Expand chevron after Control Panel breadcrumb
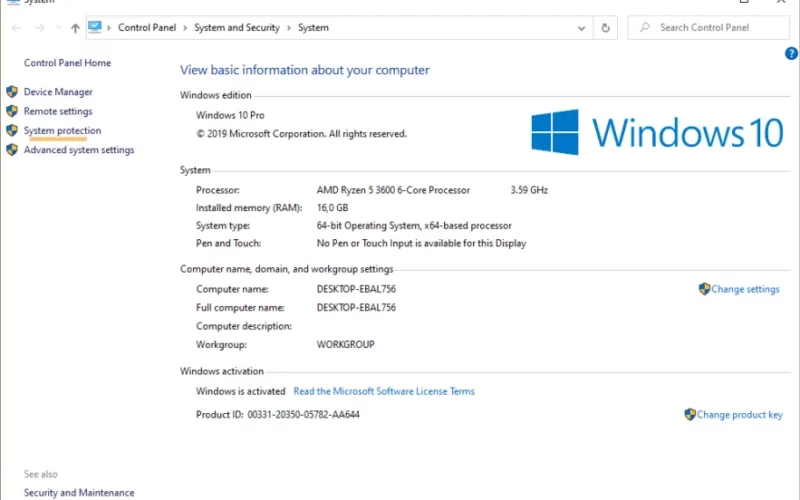This screenshot has width=800, height=500. [x=185, y=28]
